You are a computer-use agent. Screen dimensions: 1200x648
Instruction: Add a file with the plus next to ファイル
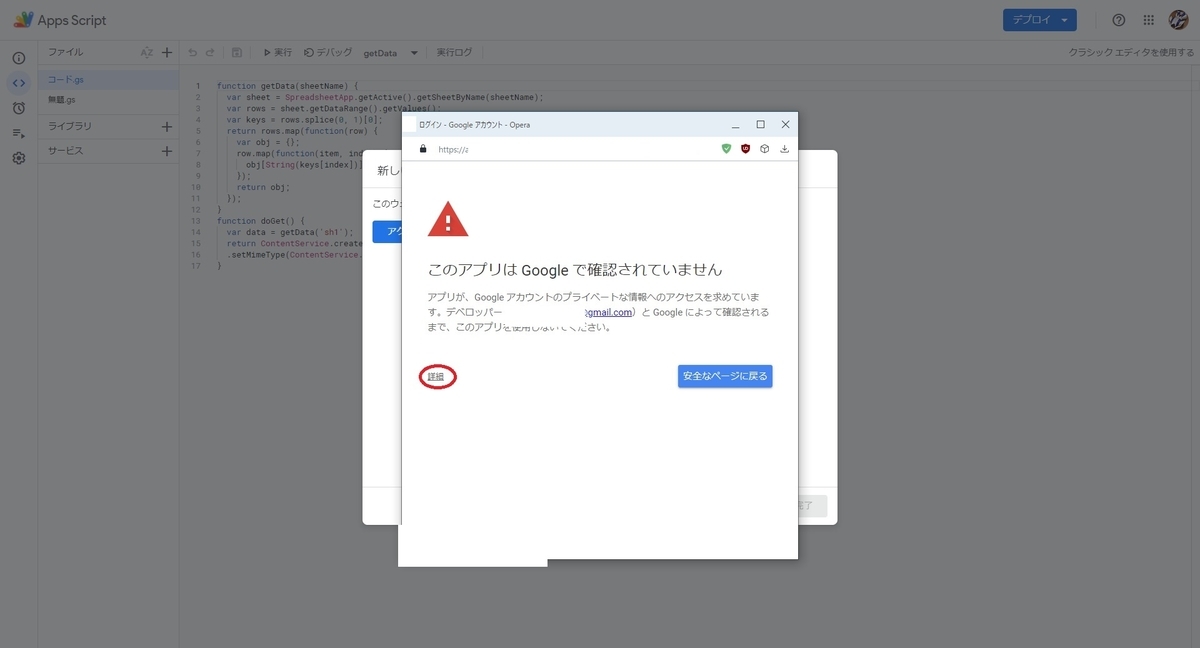coord(167,52)
